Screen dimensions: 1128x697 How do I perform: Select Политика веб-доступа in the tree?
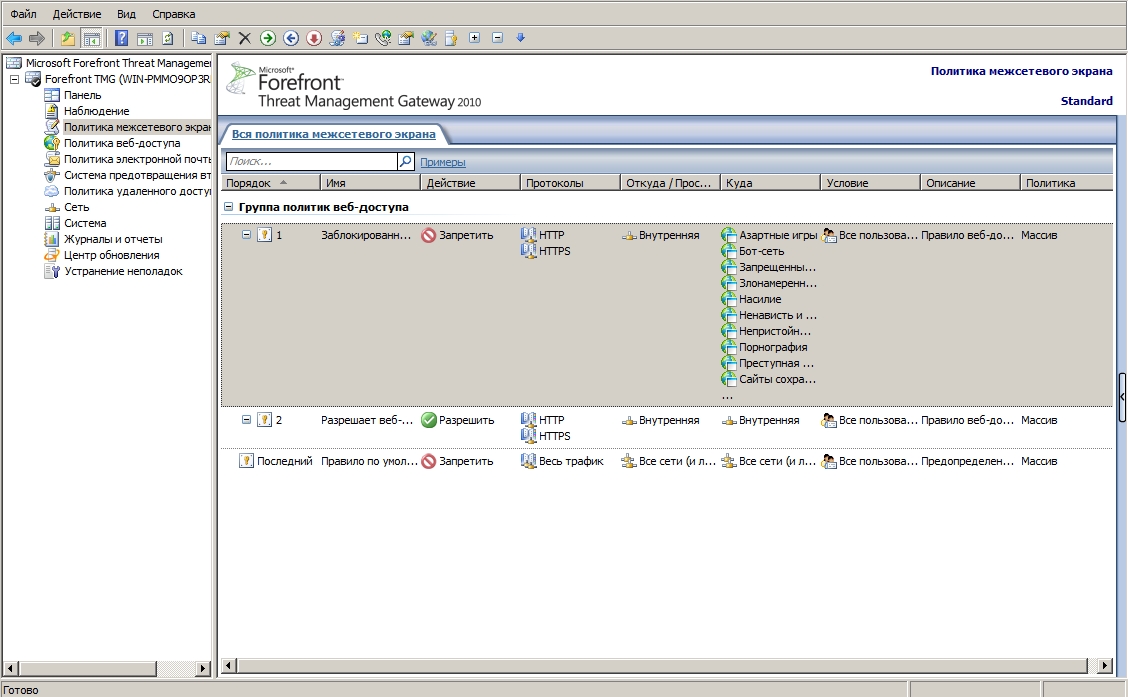(x=122, y=143)
